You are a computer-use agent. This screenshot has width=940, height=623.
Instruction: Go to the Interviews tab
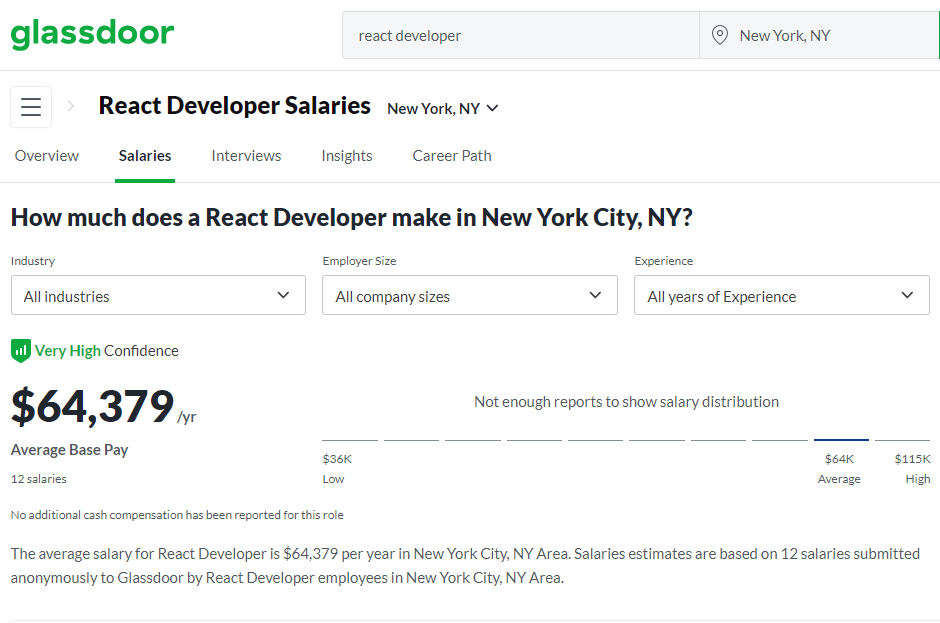tap(246, 156)
